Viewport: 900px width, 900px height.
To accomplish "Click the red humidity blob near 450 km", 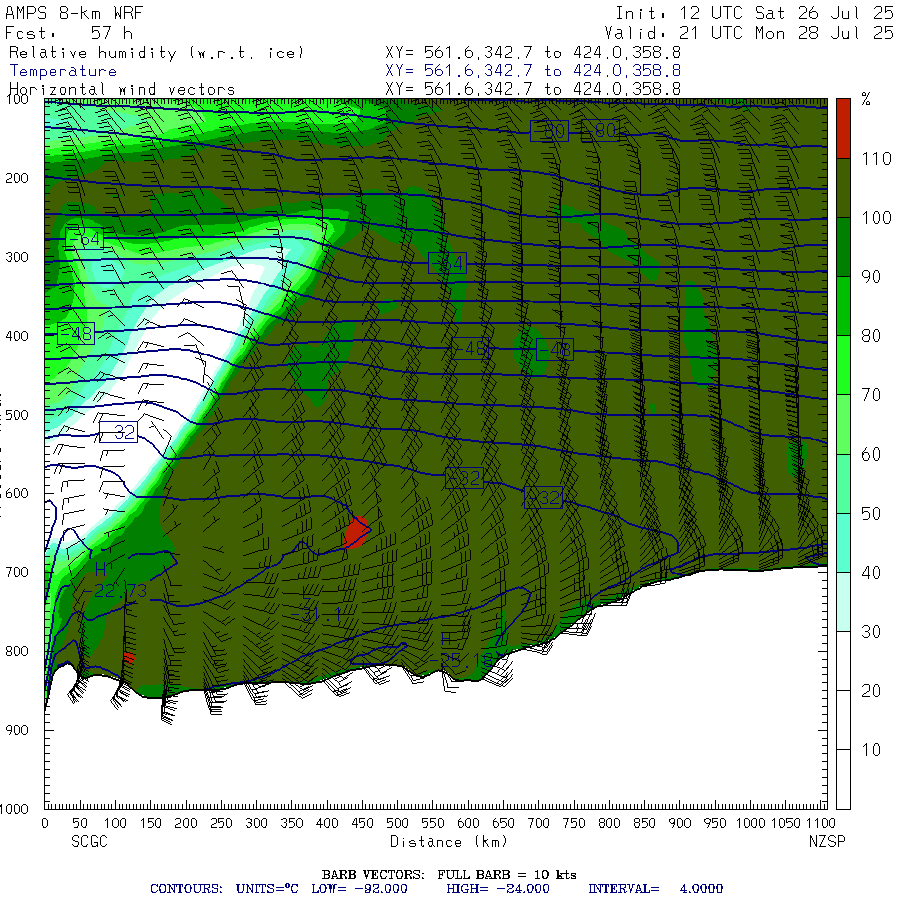I will pos(356,532).
